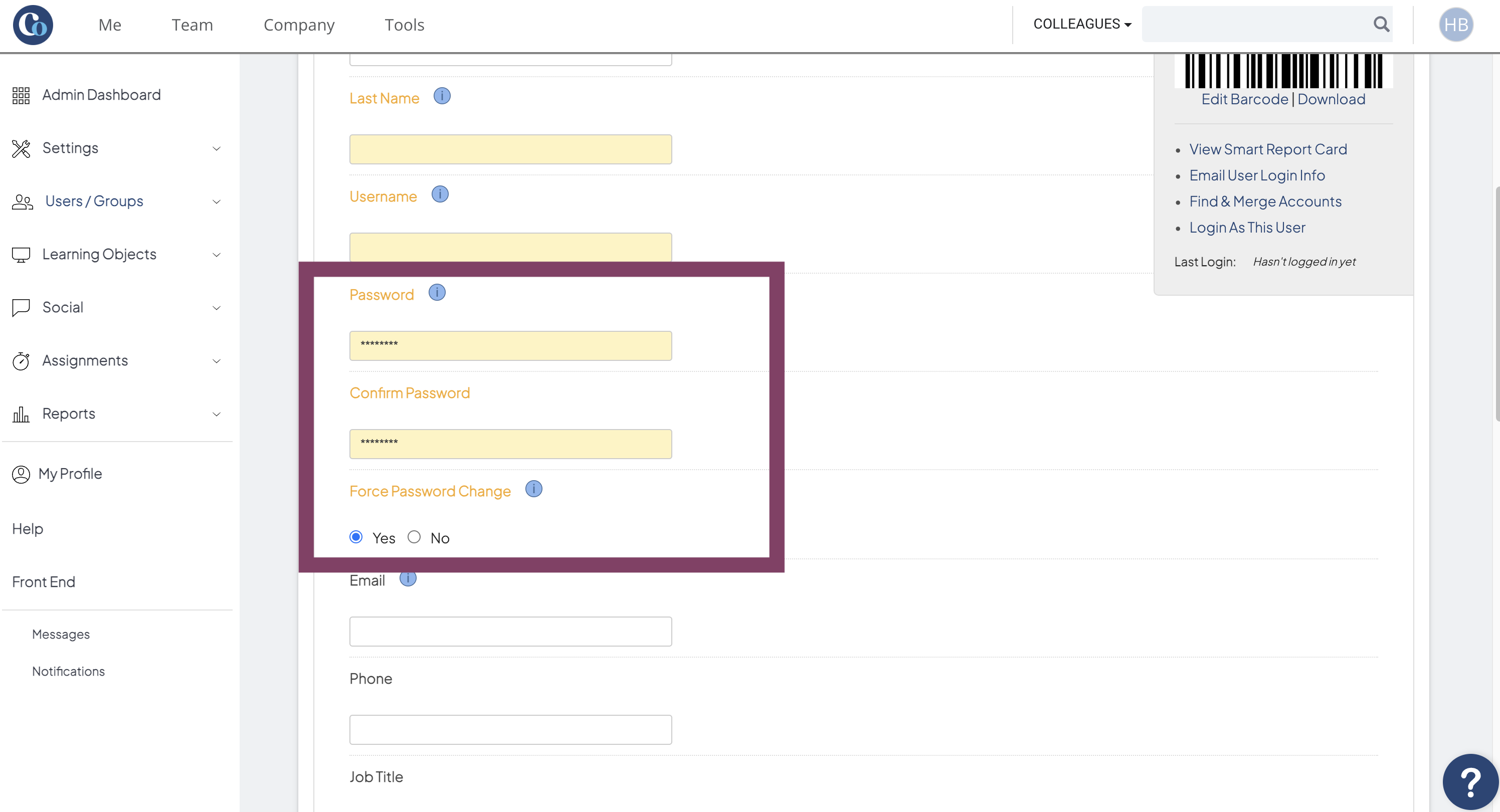Click the Edit Barcode link
1500x812 pixels.
click(x=1244, y=99)
